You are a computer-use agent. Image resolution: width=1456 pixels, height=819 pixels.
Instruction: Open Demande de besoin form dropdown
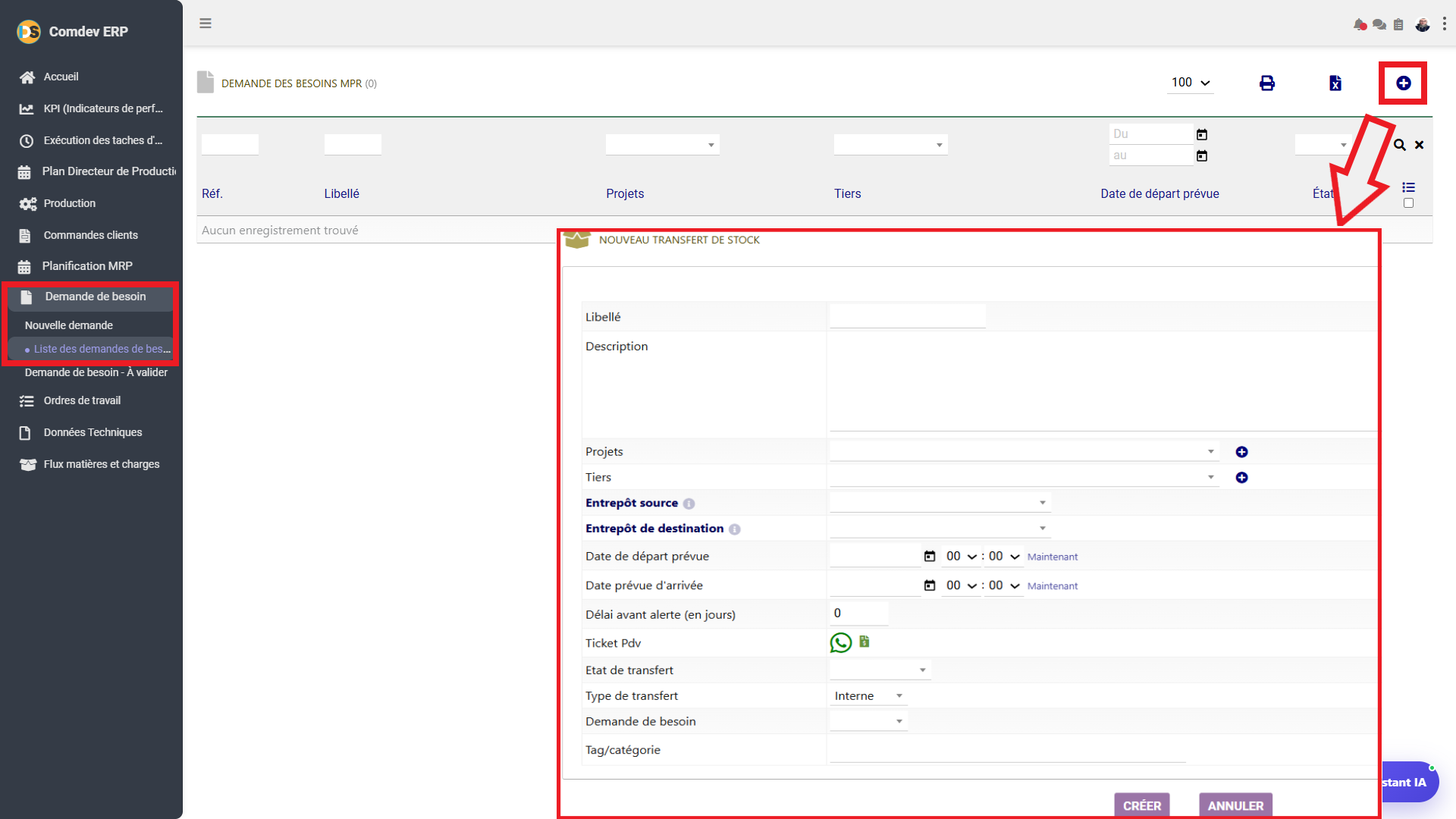(x=868, y=722)
